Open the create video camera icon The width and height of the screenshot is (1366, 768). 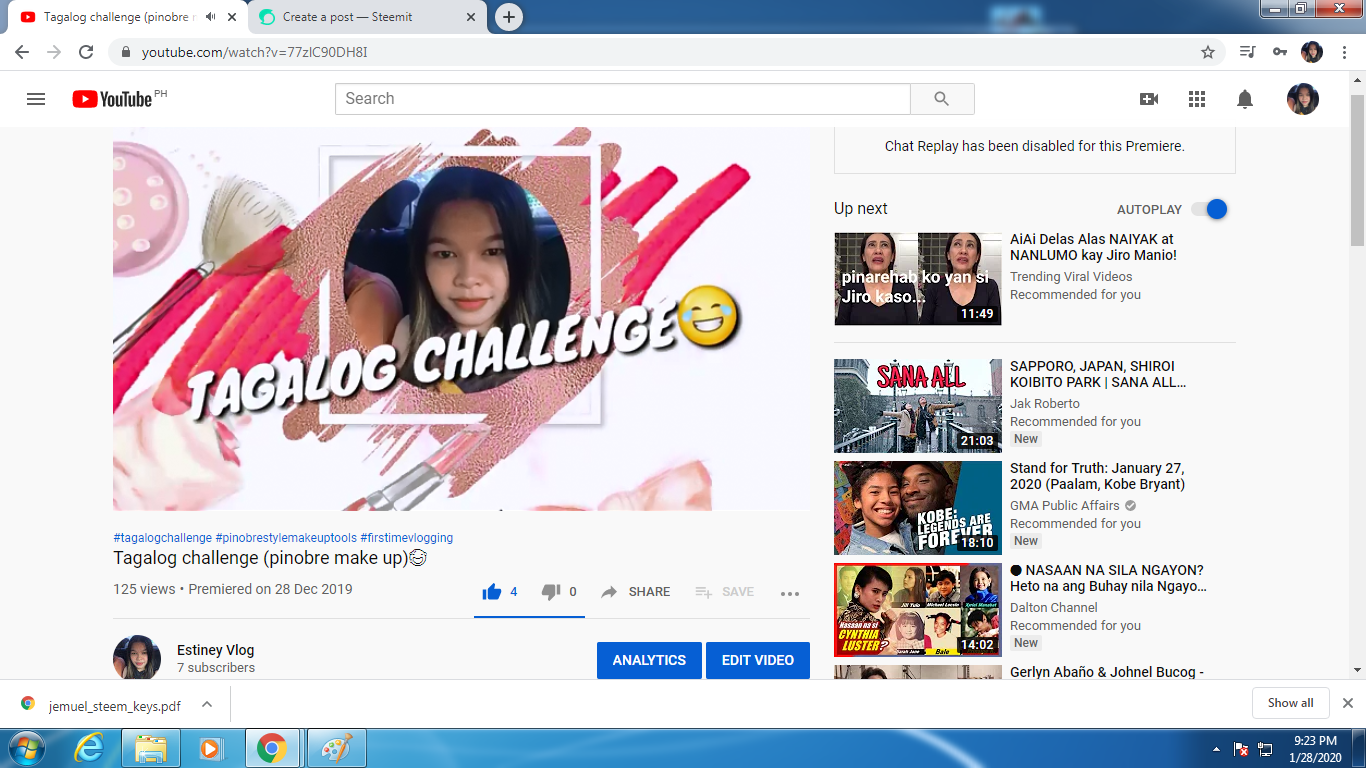point(1149,98)
